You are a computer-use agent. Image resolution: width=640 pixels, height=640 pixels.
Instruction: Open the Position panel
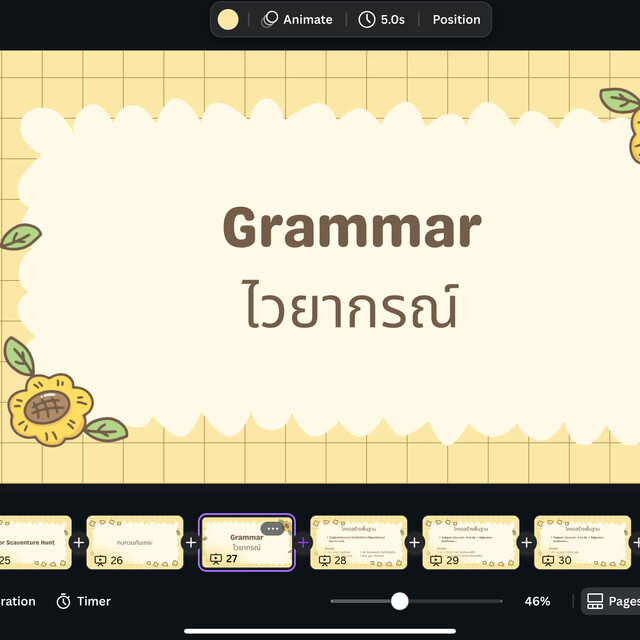click(x=456, y=19)
